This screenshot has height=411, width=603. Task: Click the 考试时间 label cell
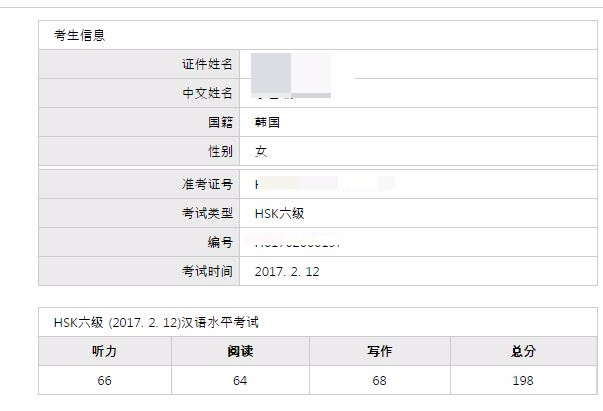coord(139,271)
